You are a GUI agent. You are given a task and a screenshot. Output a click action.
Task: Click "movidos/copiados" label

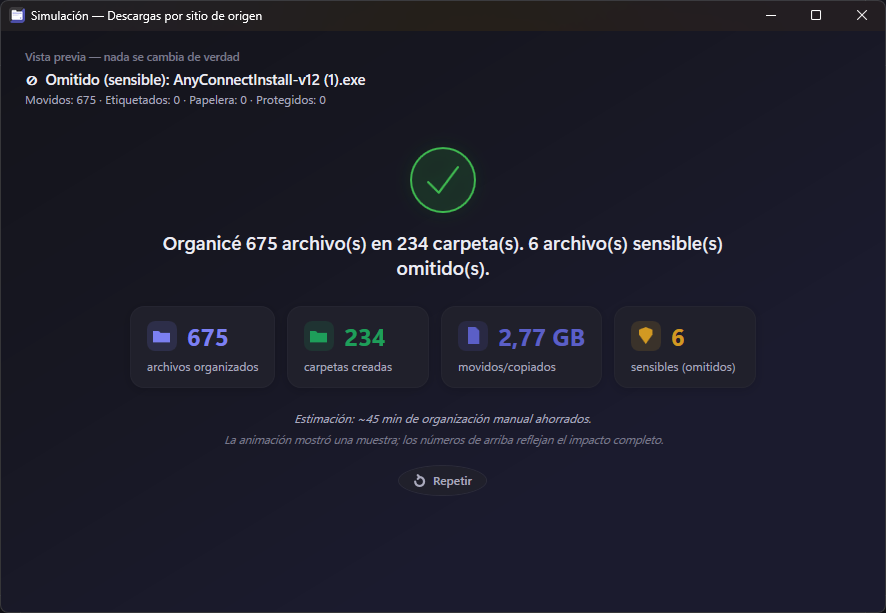point(507,367)
